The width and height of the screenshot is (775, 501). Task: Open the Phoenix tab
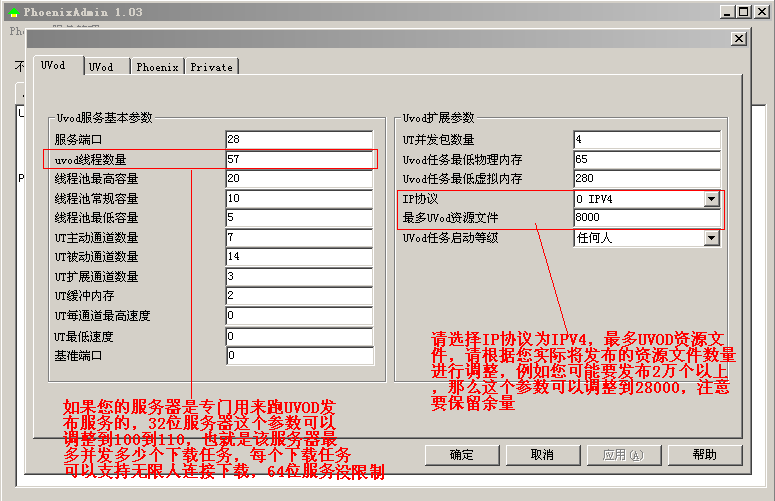(157, 67)
